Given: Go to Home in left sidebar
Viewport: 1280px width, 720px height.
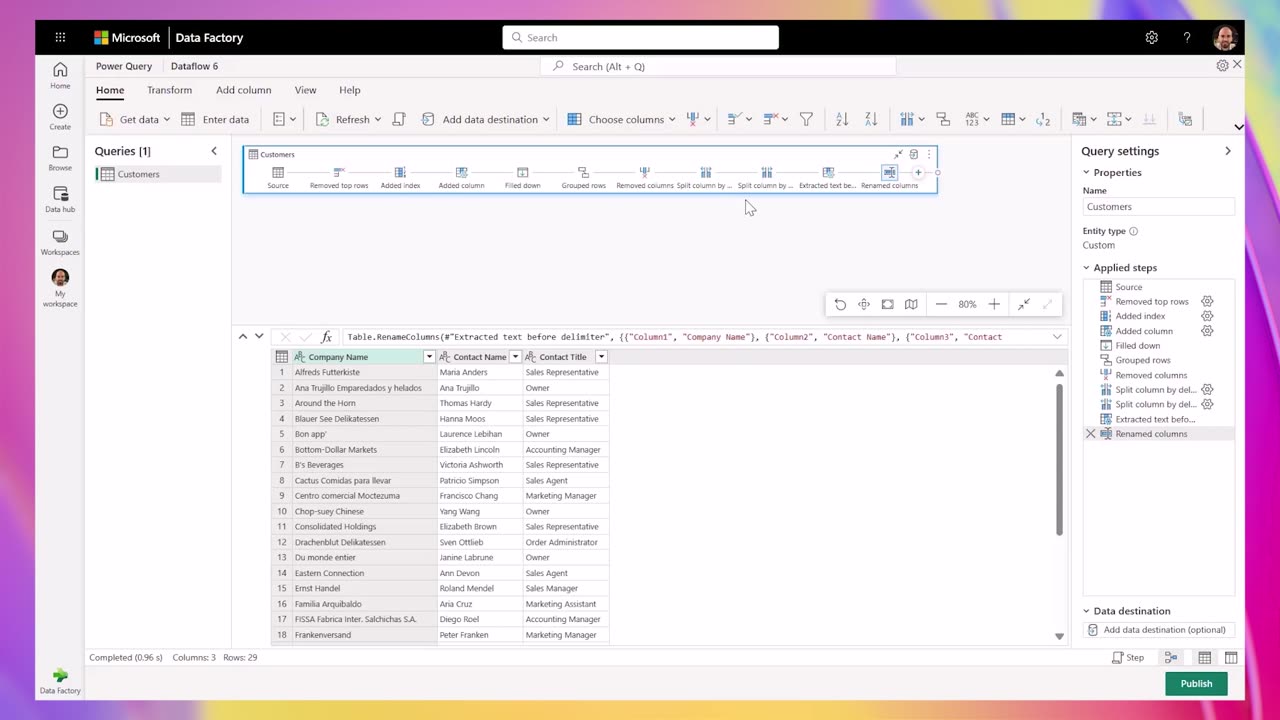Looking at the screenshot, I should coord(60,74).
